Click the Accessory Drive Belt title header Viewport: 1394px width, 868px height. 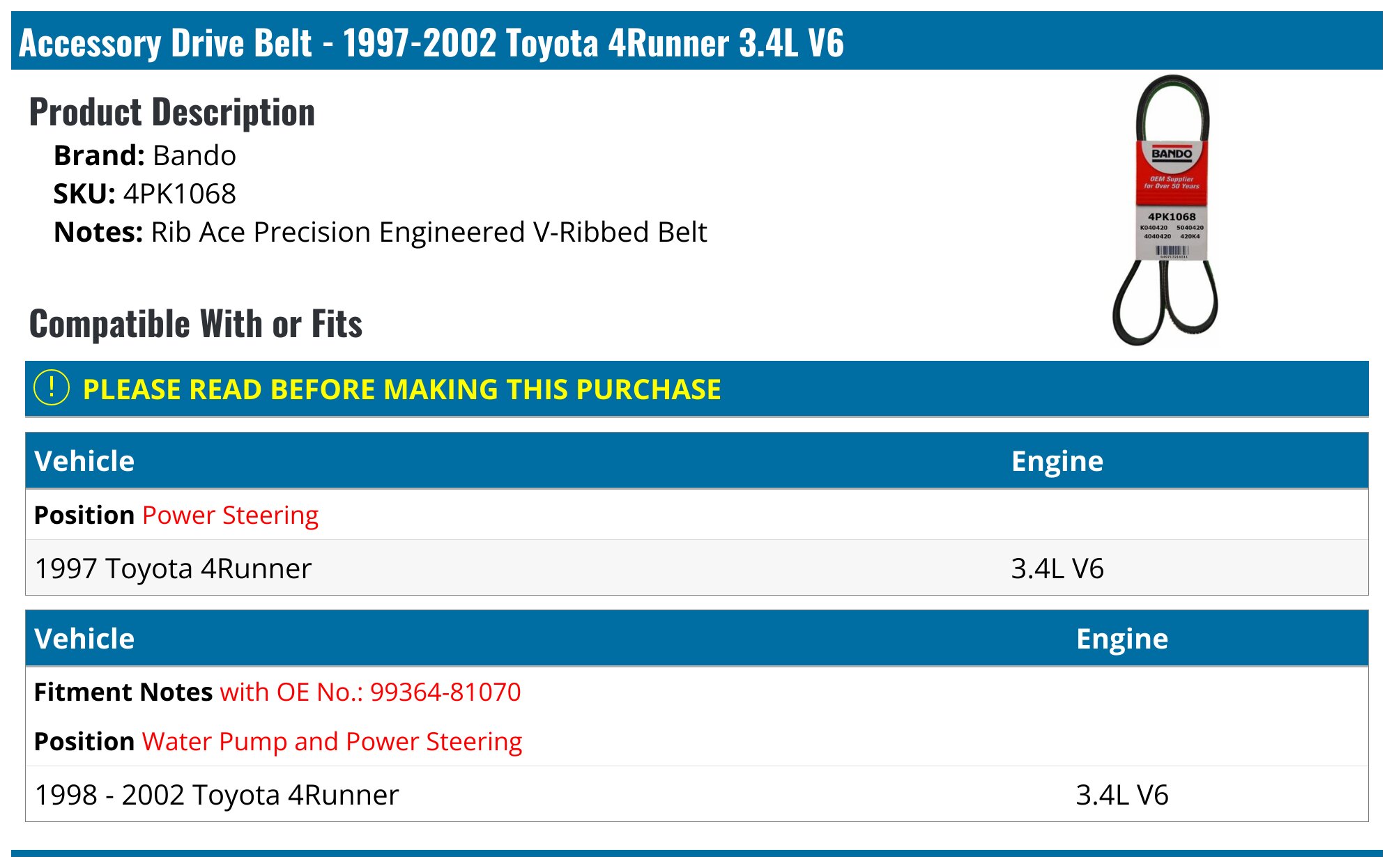tap(431, 42)
